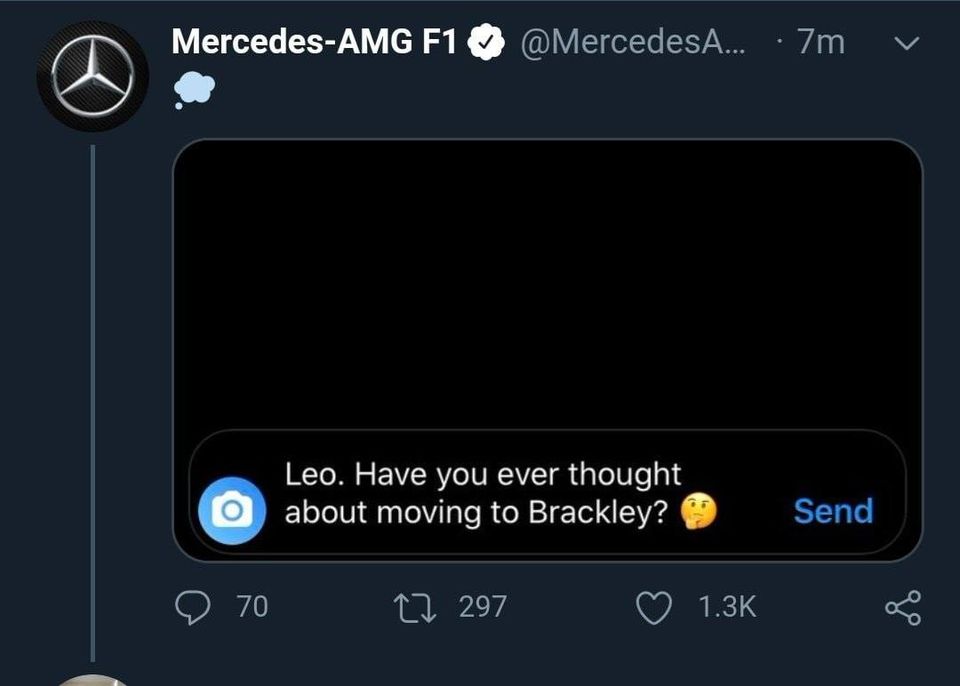Share the tweet using share icon
The width and height of the screenshot is (960, 686).
point(902,607)
